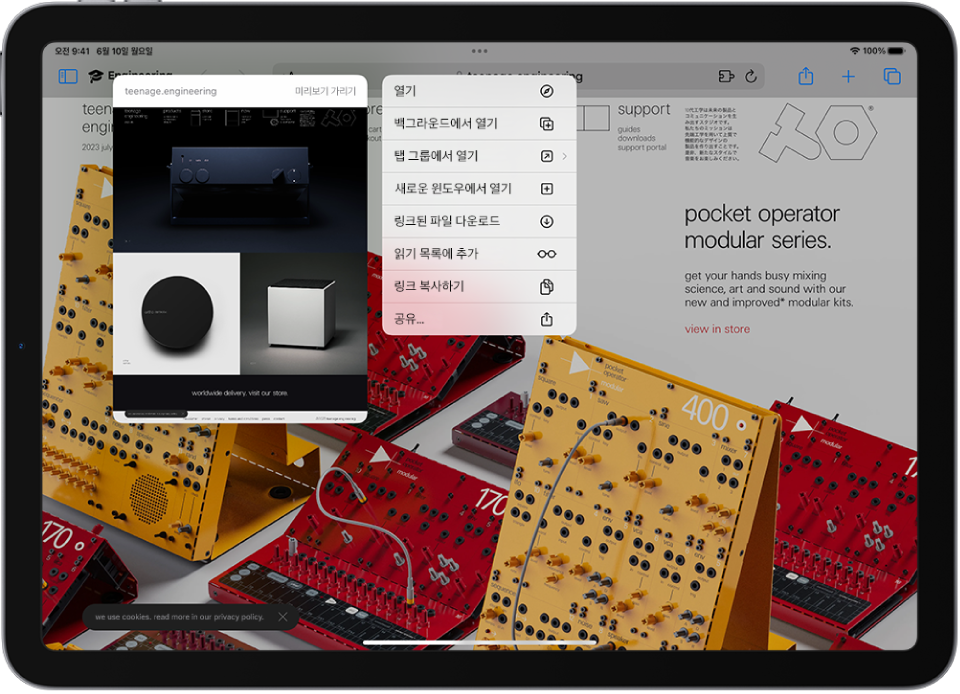Choose 새로운 윈도우에서 열기 menu item

coord(479,188)
